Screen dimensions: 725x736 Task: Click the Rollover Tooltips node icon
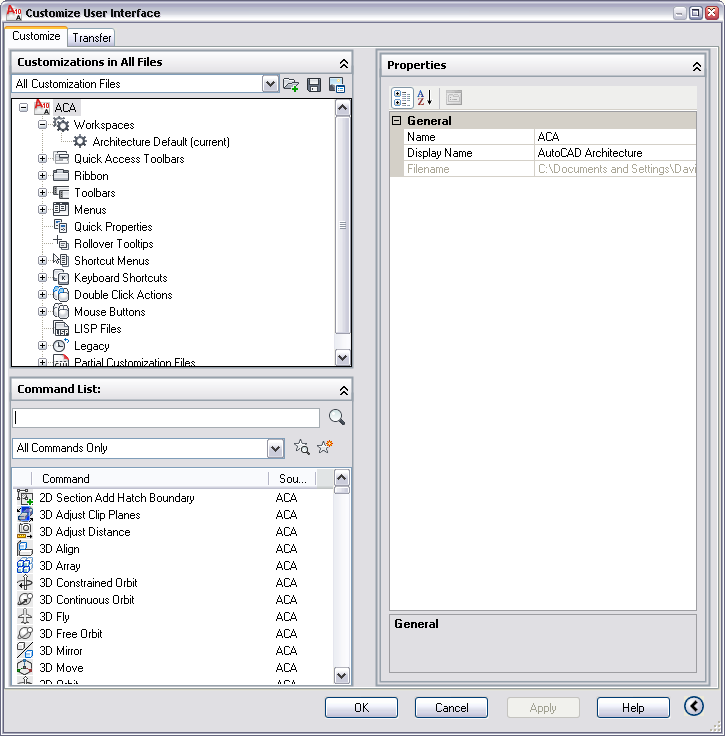(61, 244)
